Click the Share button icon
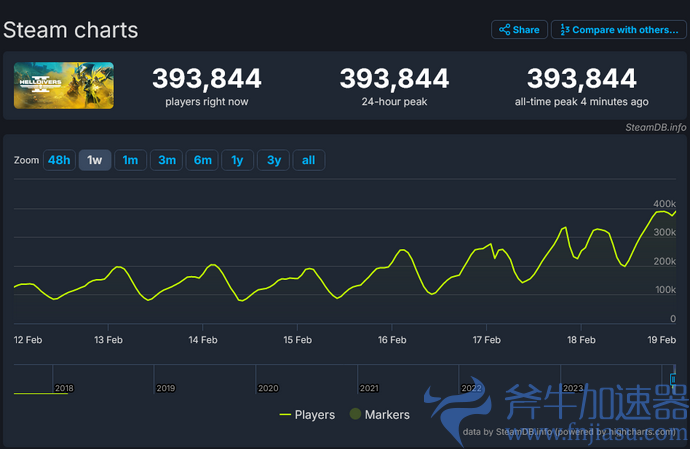This screenshot has width=690, height=449. (x=505, y=30)
